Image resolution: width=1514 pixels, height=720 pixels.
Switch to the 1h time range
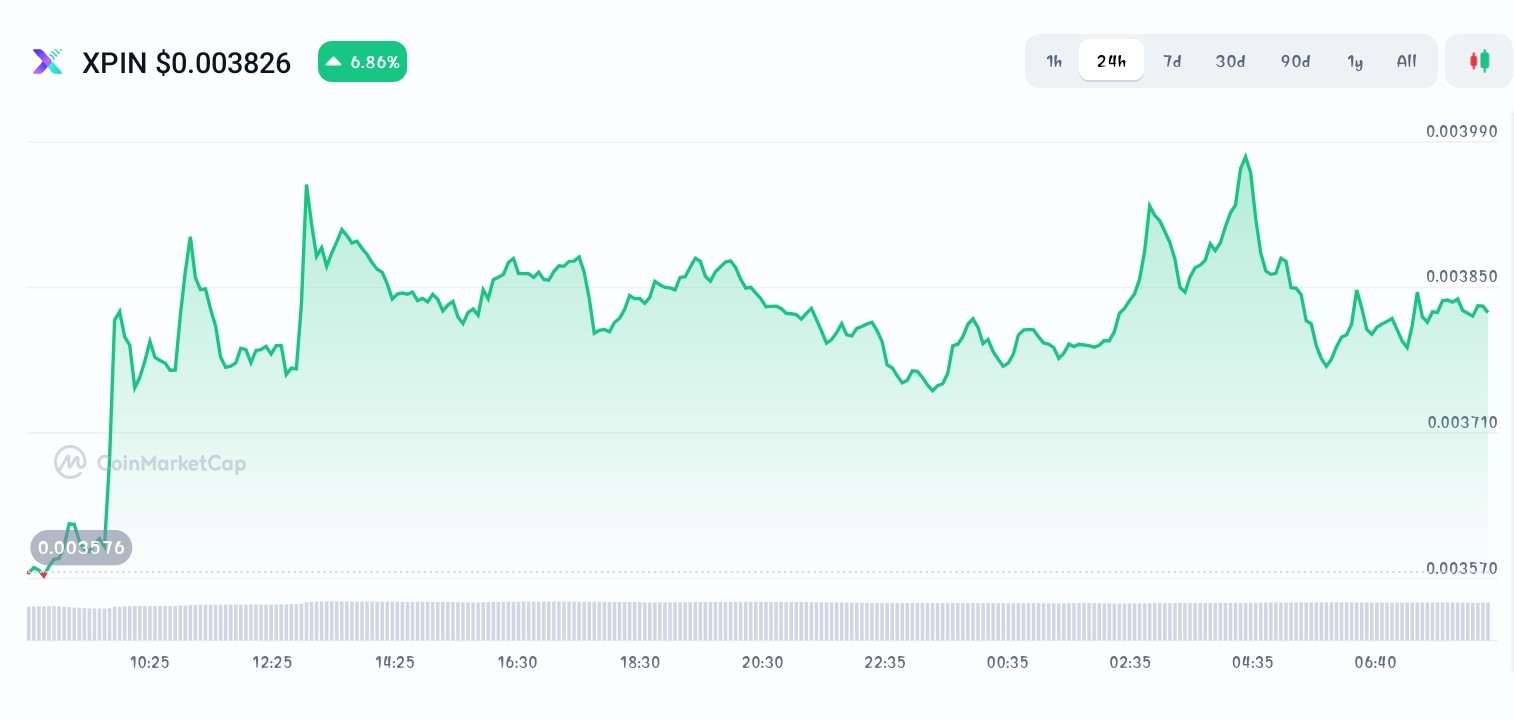coord(1053,61)
